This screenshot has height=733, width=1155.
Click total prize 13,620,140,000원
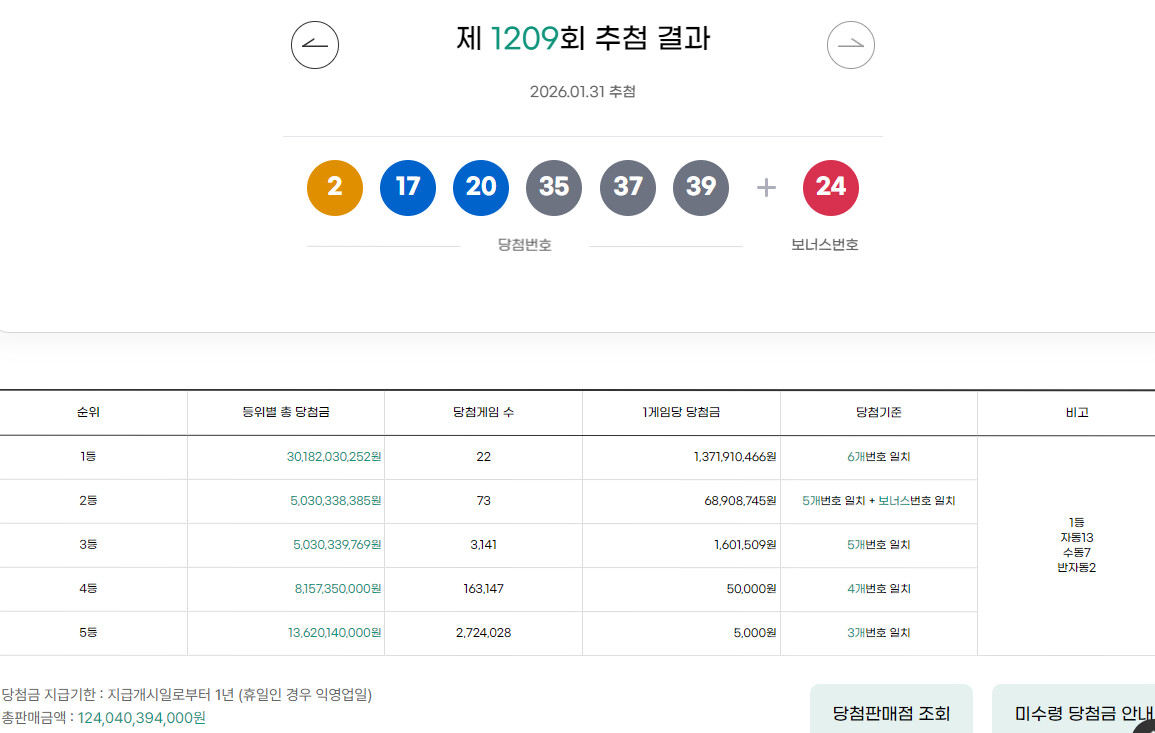[x=334, y=633]
